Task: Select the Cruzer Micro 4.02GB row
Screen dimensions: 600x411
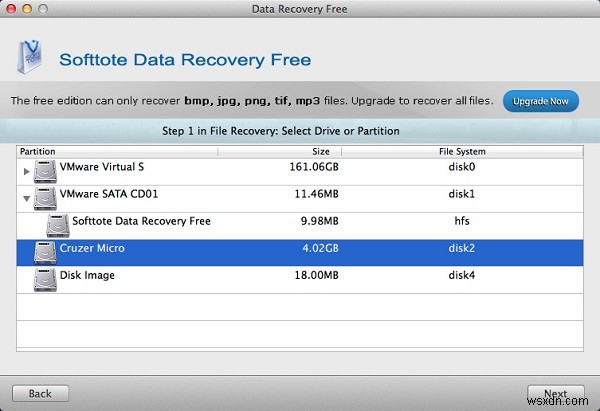Action: (300, 249)
